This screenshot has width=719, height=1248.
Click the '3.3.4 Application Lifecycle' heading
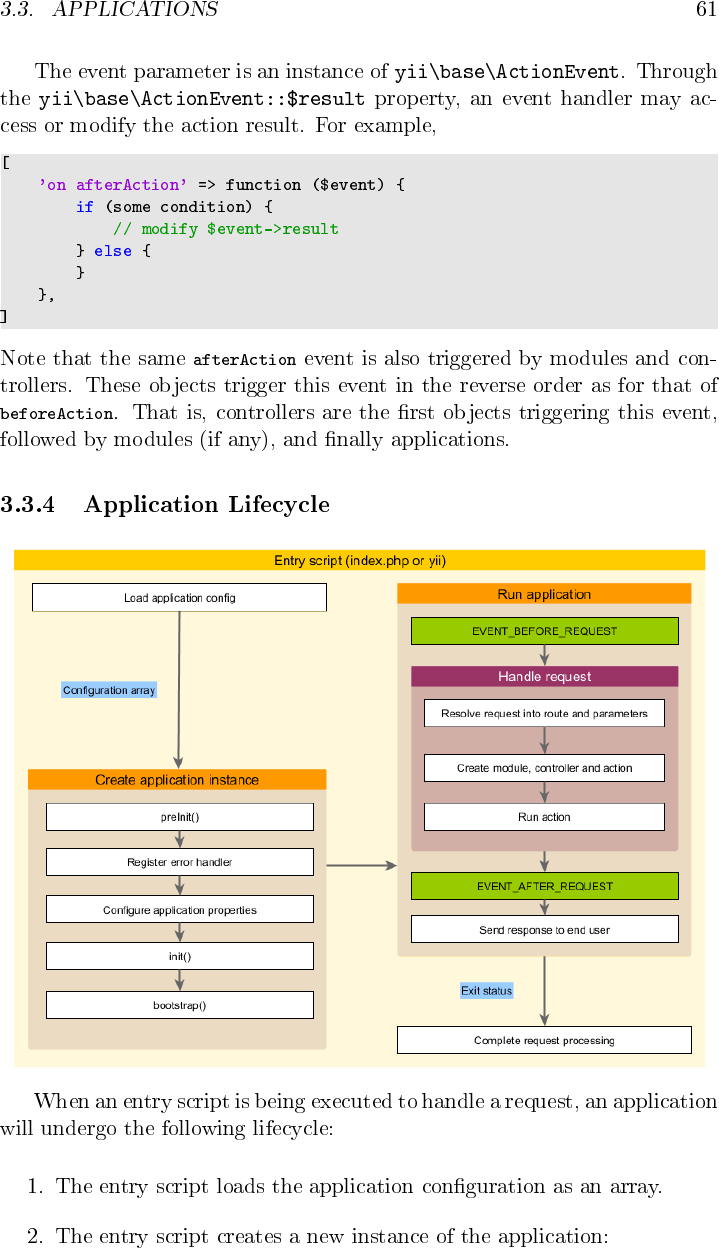(165, 504)
